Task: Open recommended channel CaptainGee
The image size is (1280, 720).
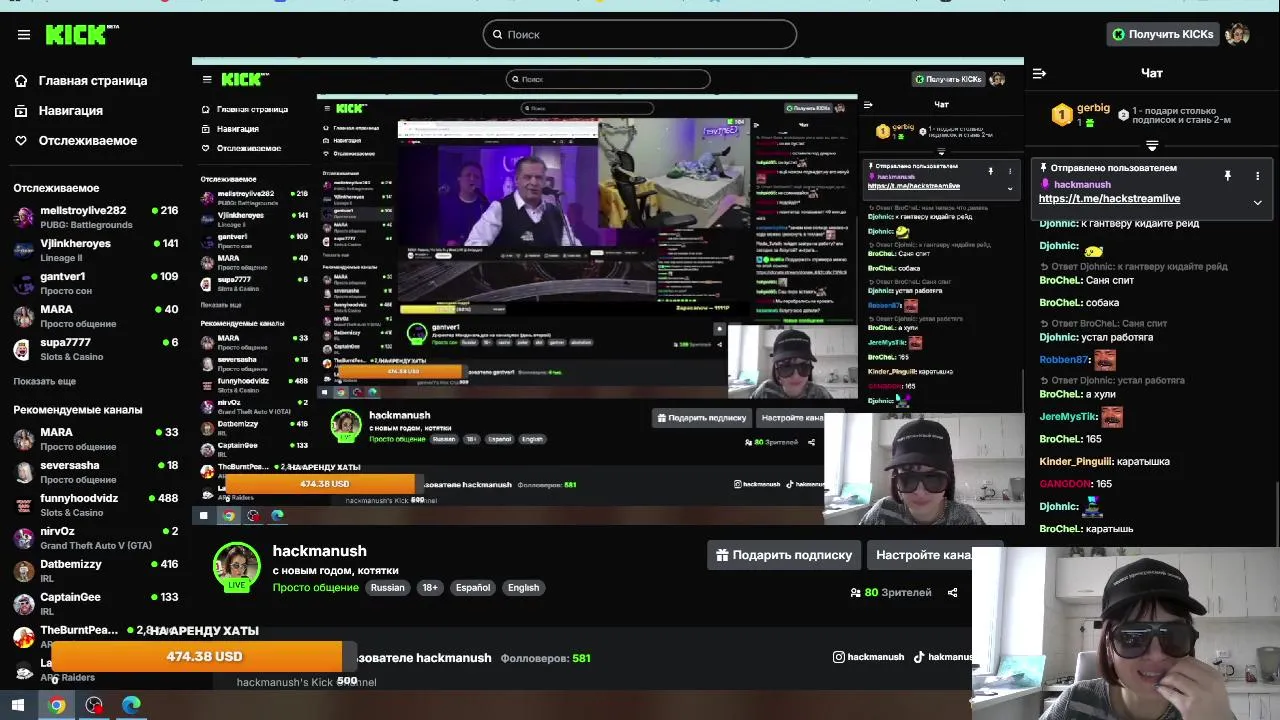Action: [96, 604]
